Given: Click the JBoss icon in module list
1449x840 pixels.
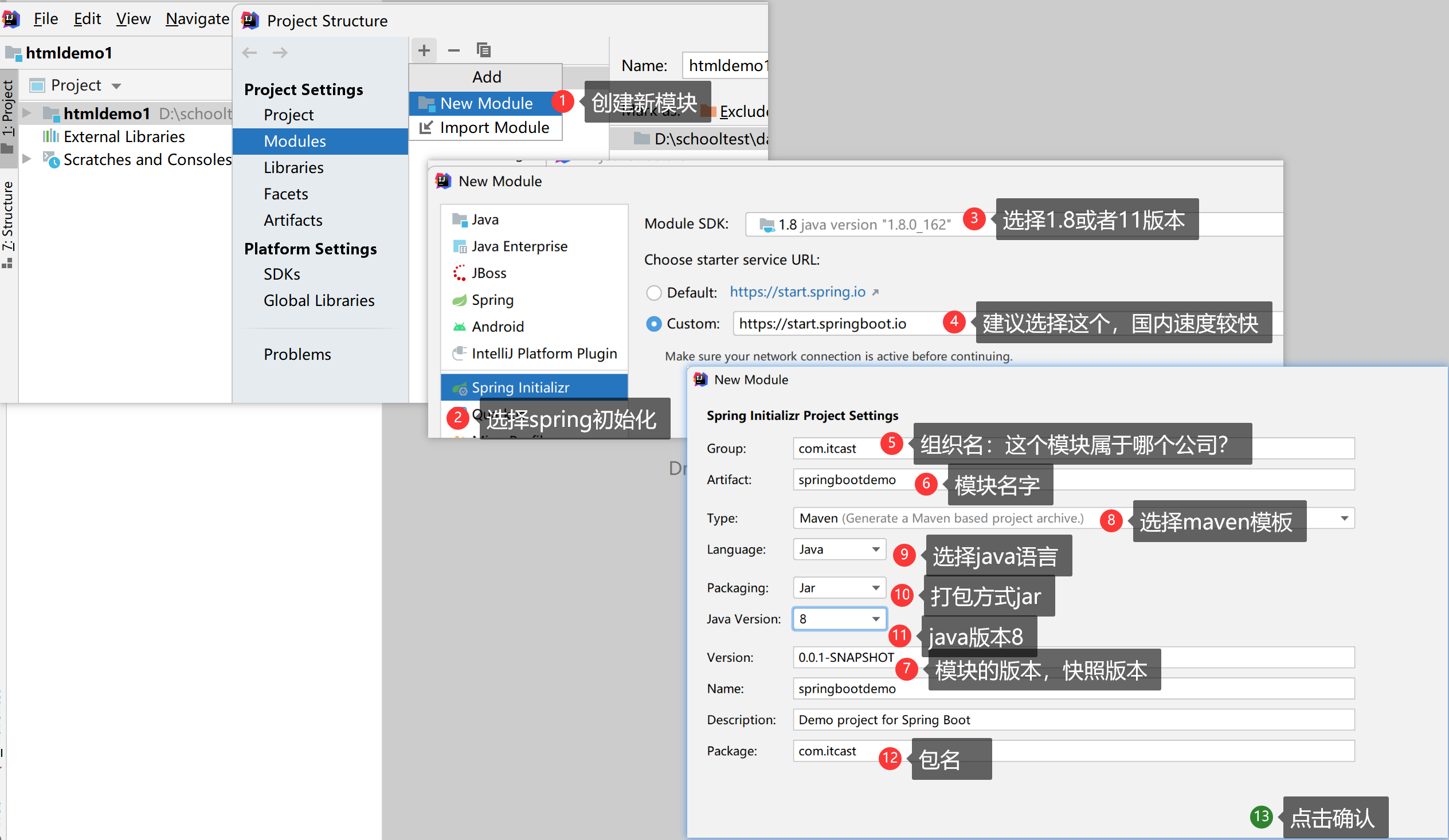Looking at the screenshot, I should click(x=460, y=273).
